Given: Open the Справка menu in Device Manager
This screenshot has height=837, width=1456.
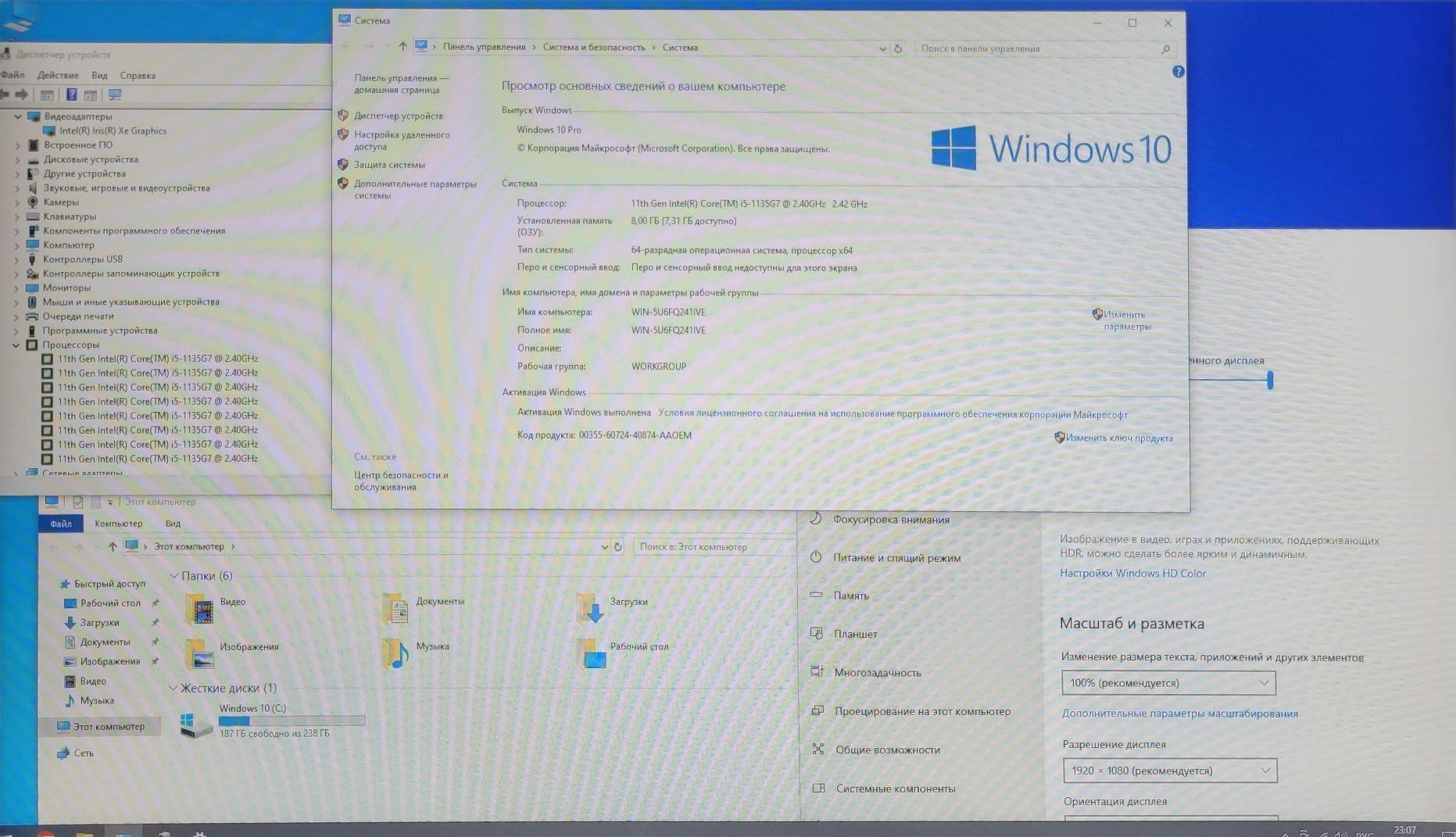Looking at the screenshot, I should coord(138,75).
